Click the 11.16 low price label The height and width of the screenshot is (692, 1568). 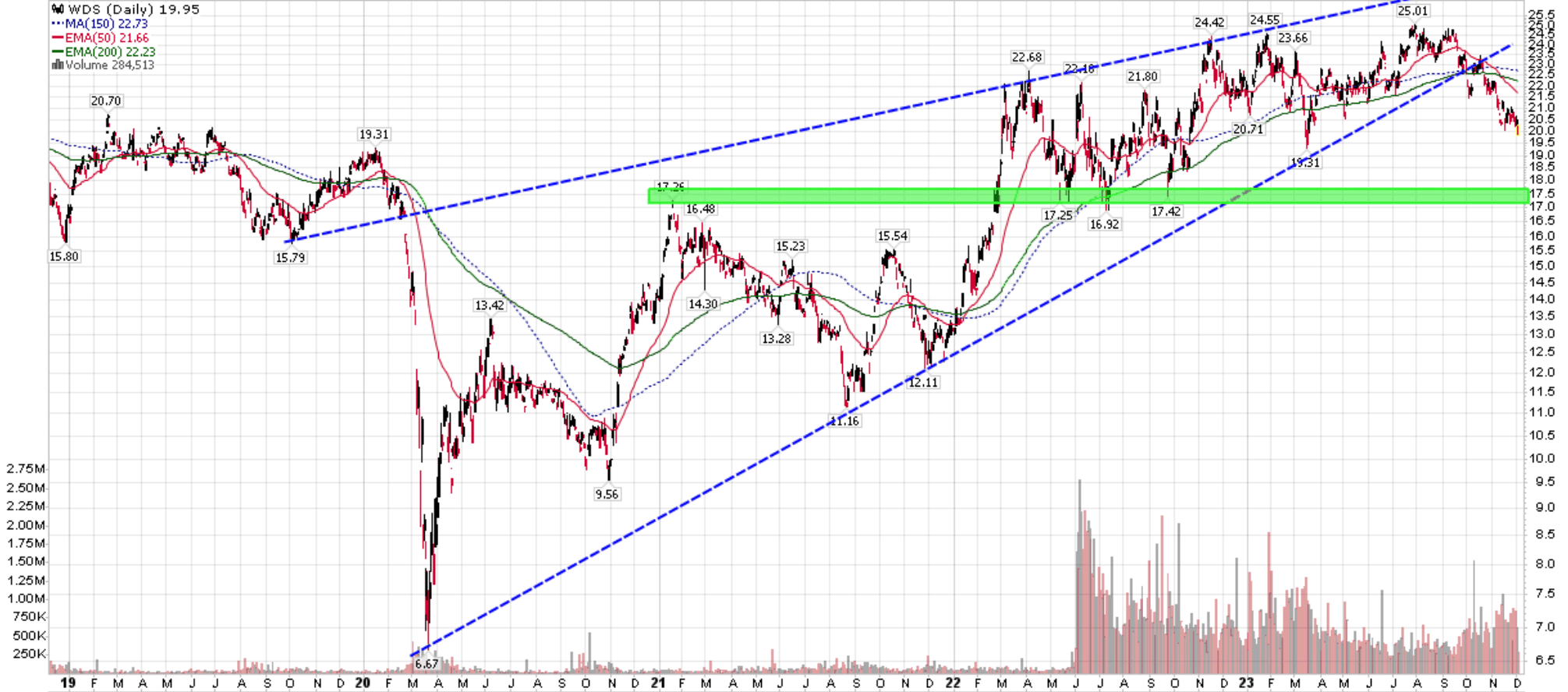click(844, 421)
